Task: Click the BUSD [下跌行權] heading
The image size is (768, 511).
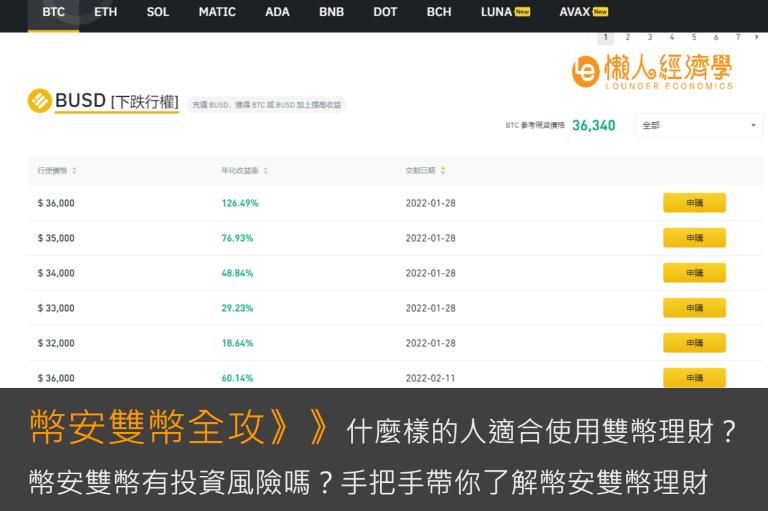Action: tap(117, 101)
